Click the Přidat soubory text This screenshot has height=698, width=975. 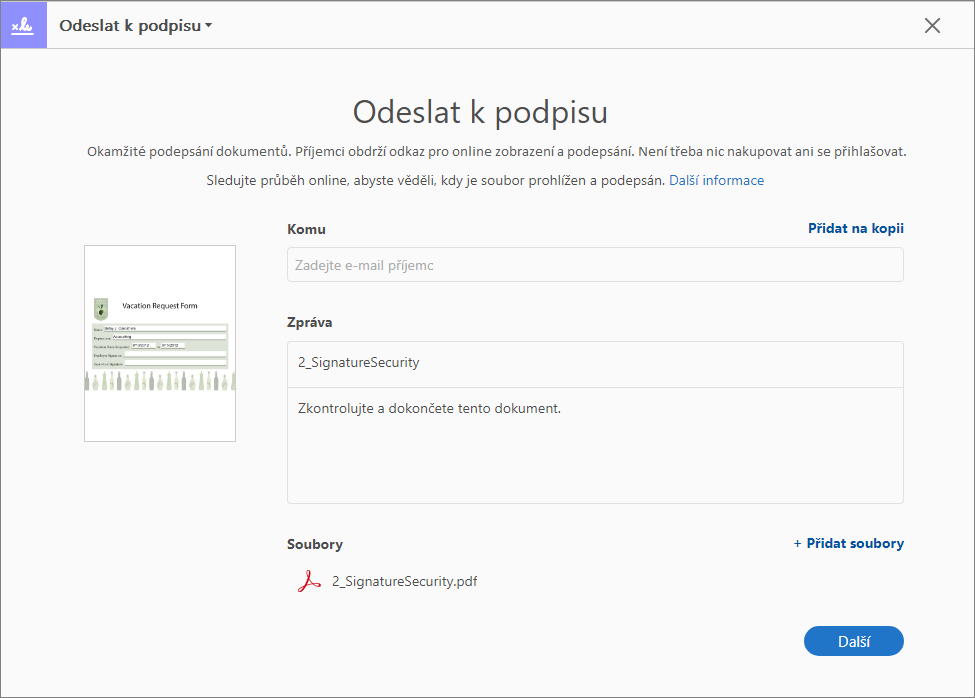pos(855,544)
